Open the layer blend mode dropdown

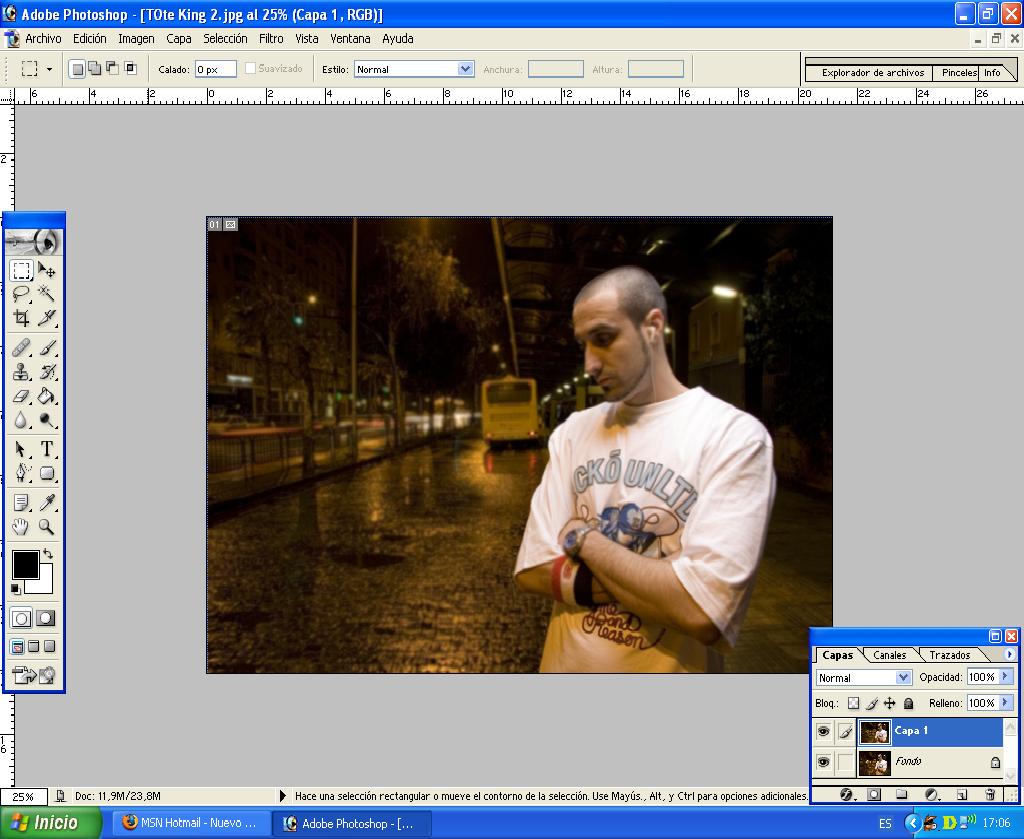(x=903, y=678)
